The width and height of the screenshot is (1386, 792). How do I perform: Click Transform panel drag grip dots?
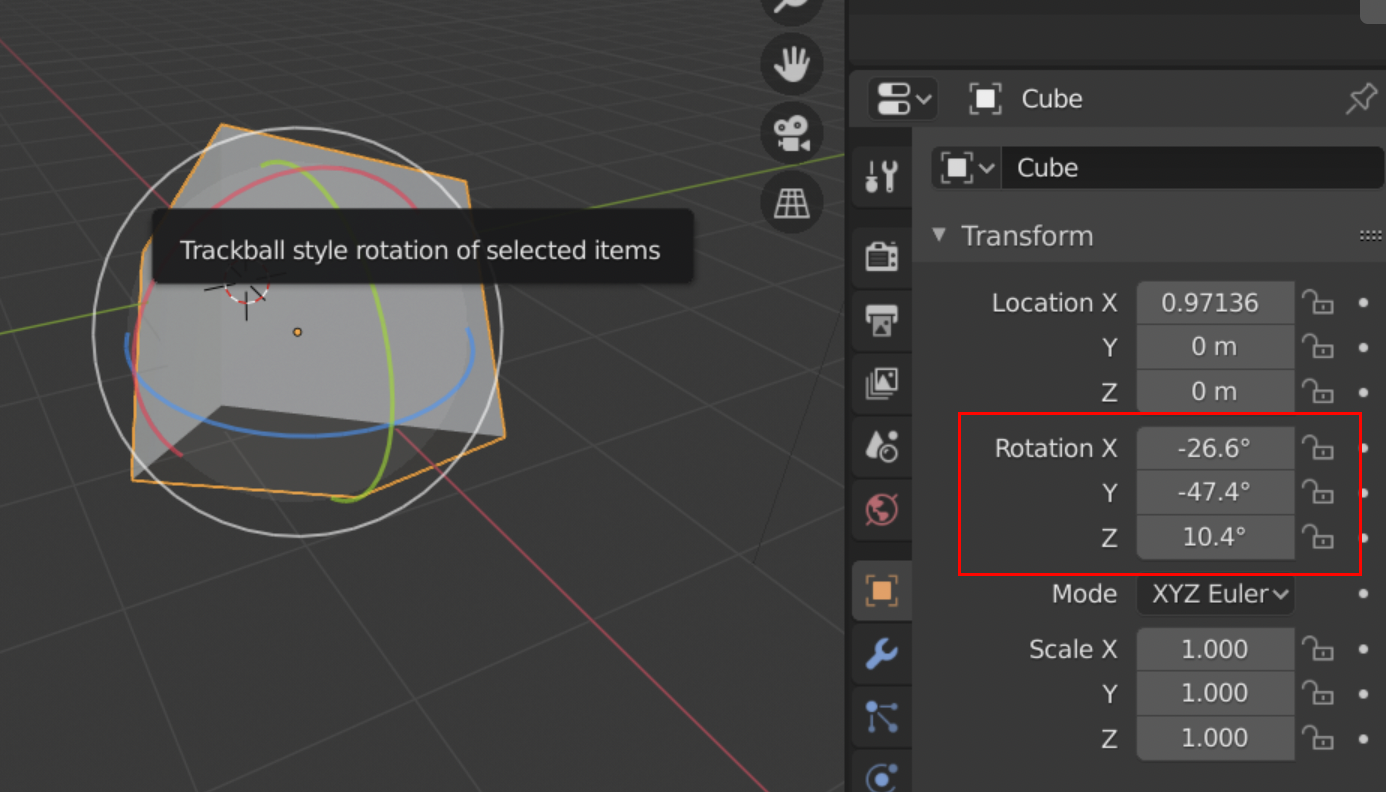click(1370, 236)
